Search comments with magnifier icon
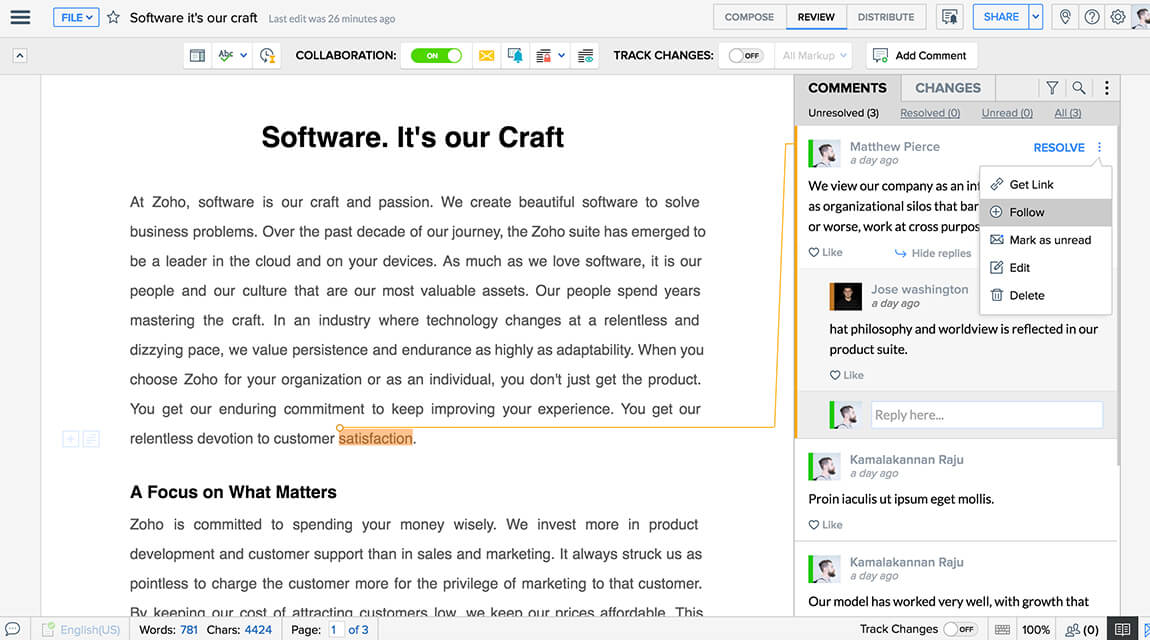This screenshot has width=1150, height=640. [1078, 88]
